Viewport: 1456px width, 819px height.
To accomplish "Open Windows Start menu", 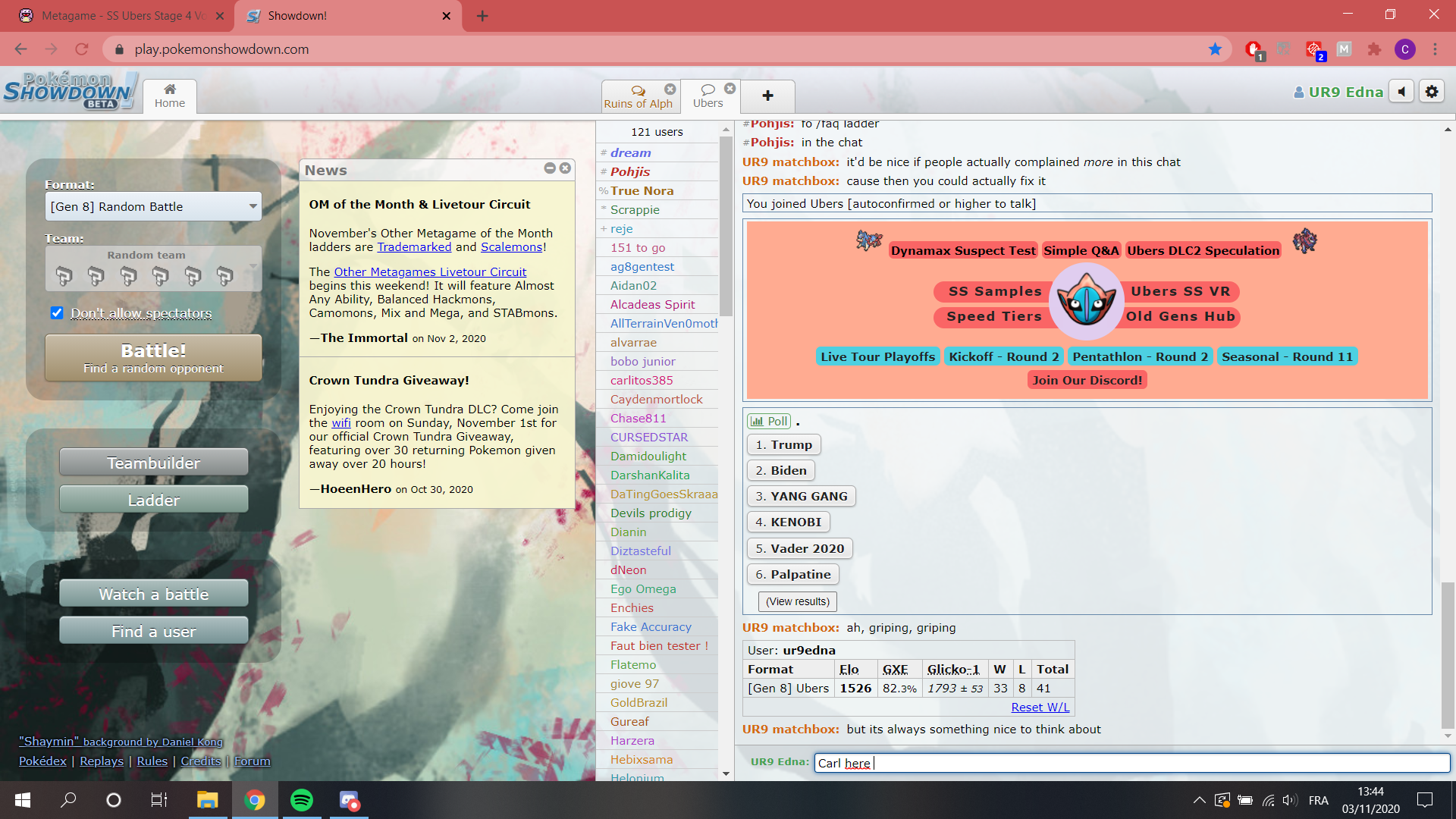I will (23, 800).
